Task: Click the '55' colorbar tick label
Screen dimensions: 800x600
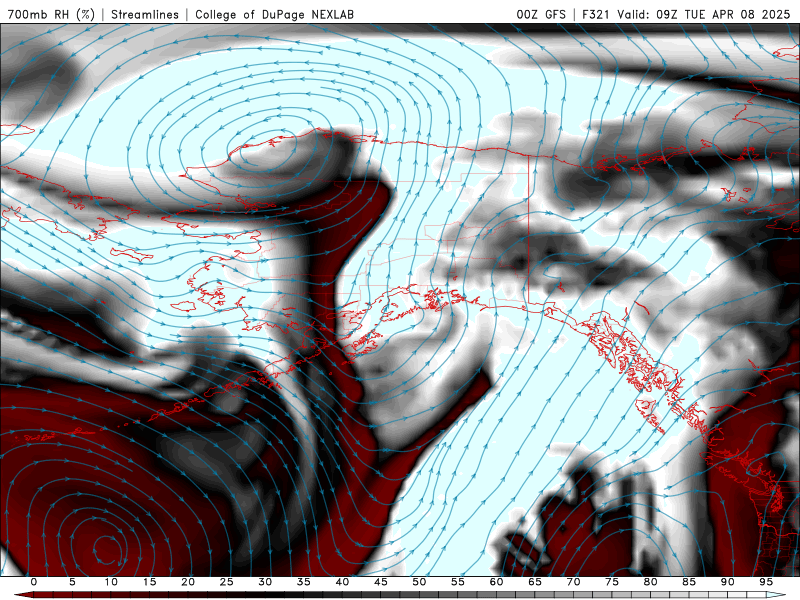Action: (x=458, y=582)
